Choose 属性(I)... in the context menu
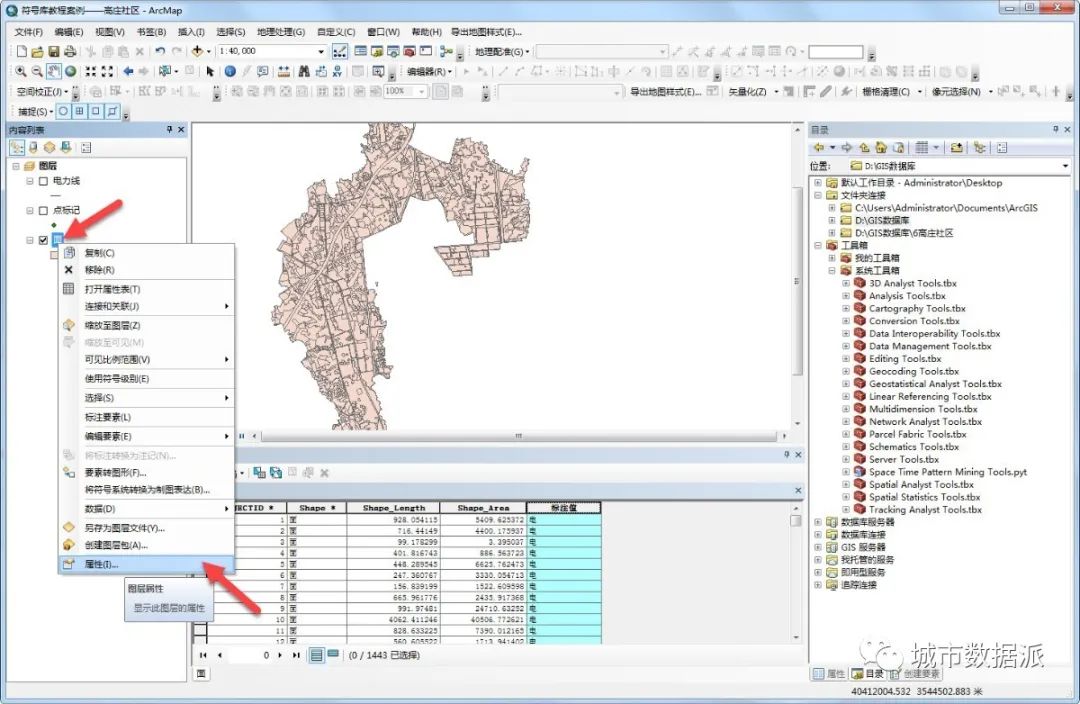Image resolution: width=1080 pixels, height=704 pixels. pyautogui.click(x=147, y=564)
